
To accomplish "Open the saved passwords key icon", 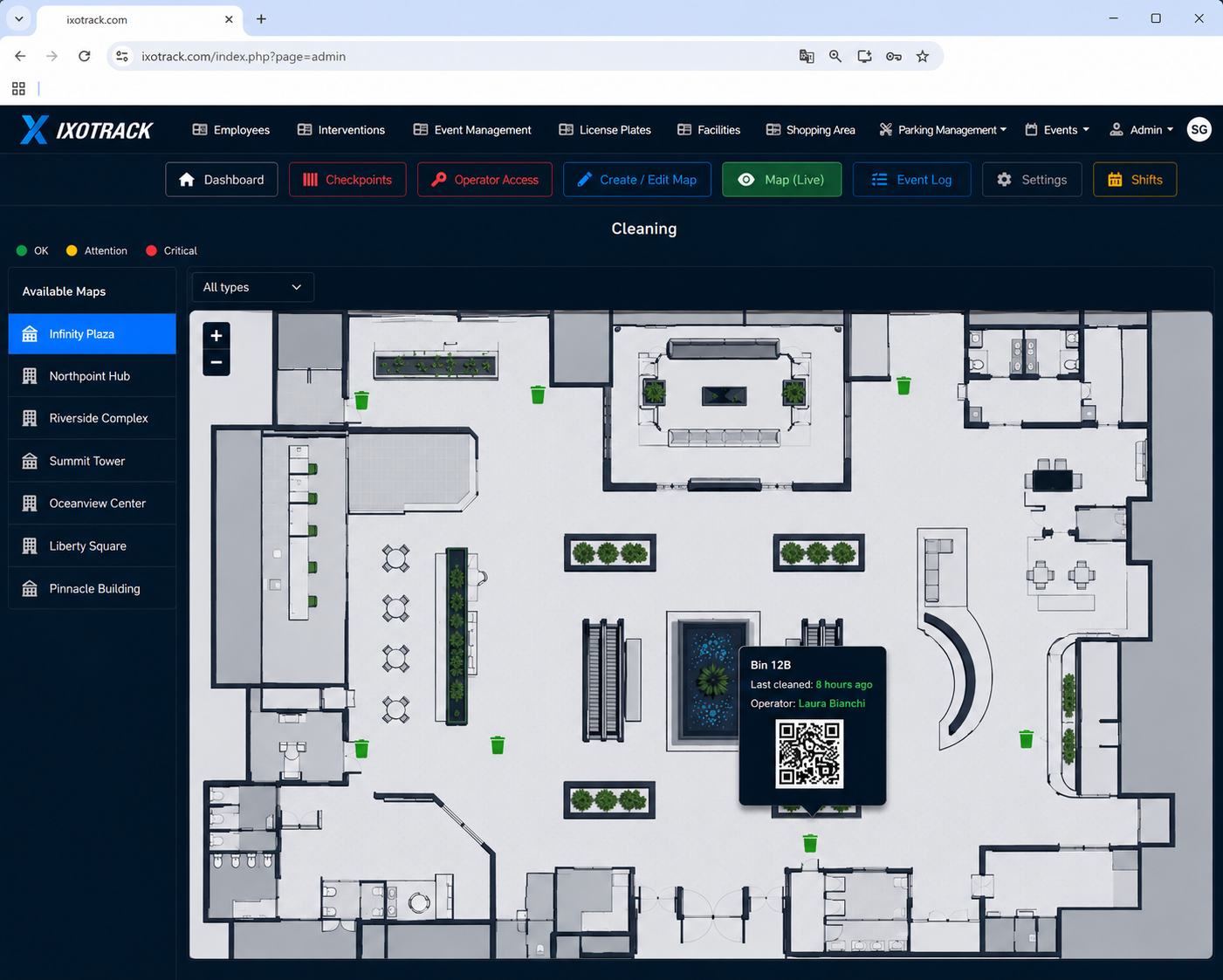I will click(893, 56).
